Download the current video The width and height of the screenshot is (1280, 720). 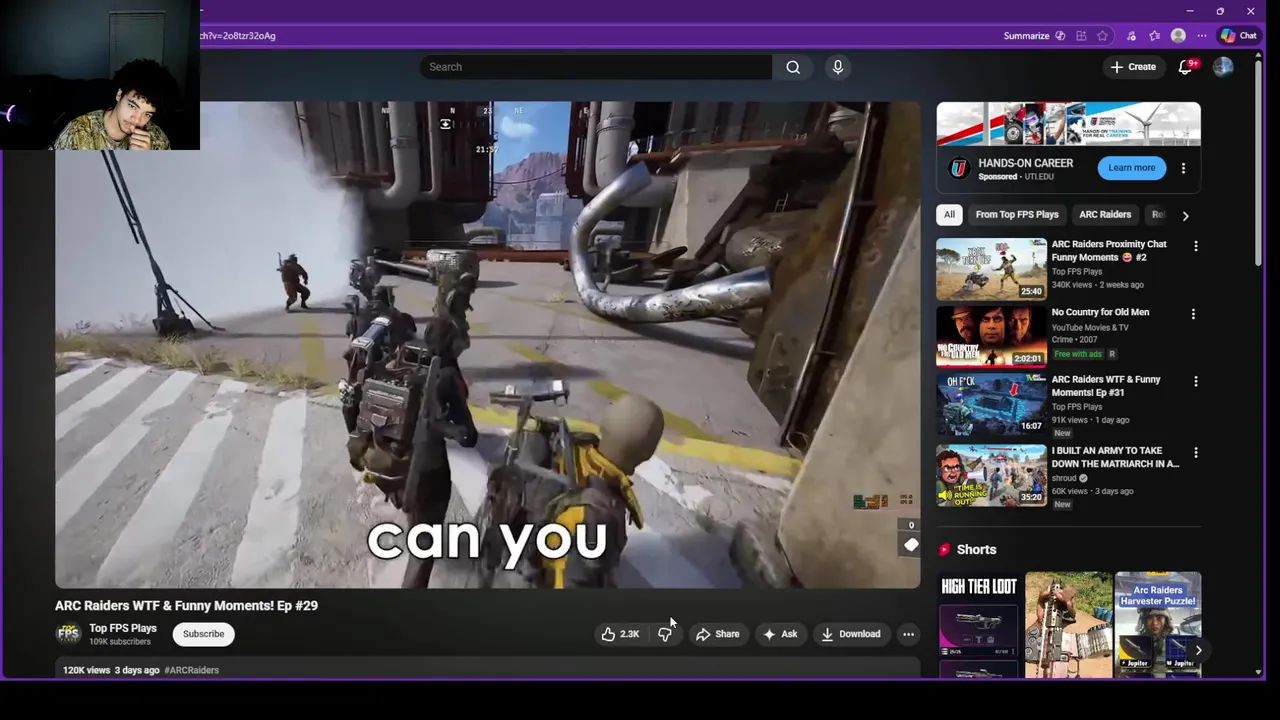tap(851, 634)
